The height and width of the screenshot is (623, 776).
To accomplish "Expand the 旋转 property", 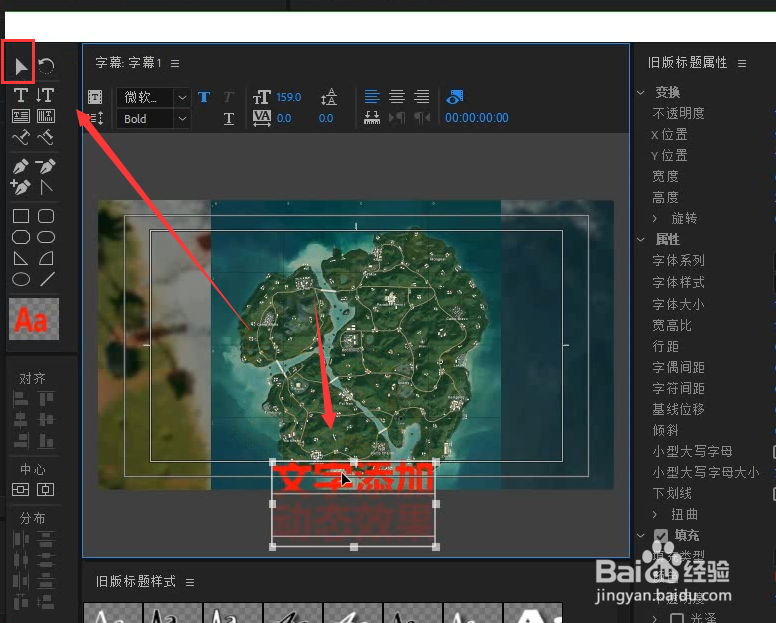I will coord(655,219).
